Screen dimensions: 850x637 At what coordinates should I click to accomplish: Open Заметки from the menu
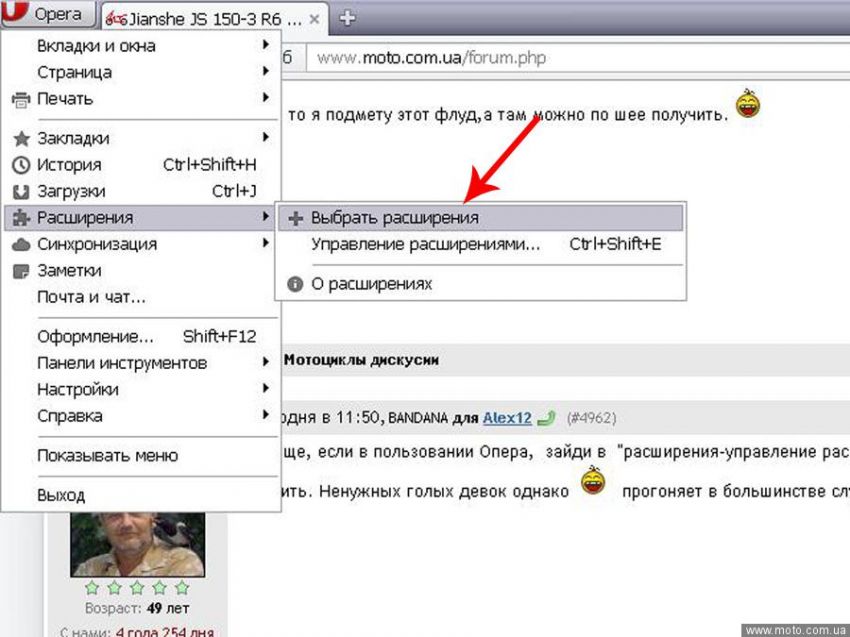142,271
